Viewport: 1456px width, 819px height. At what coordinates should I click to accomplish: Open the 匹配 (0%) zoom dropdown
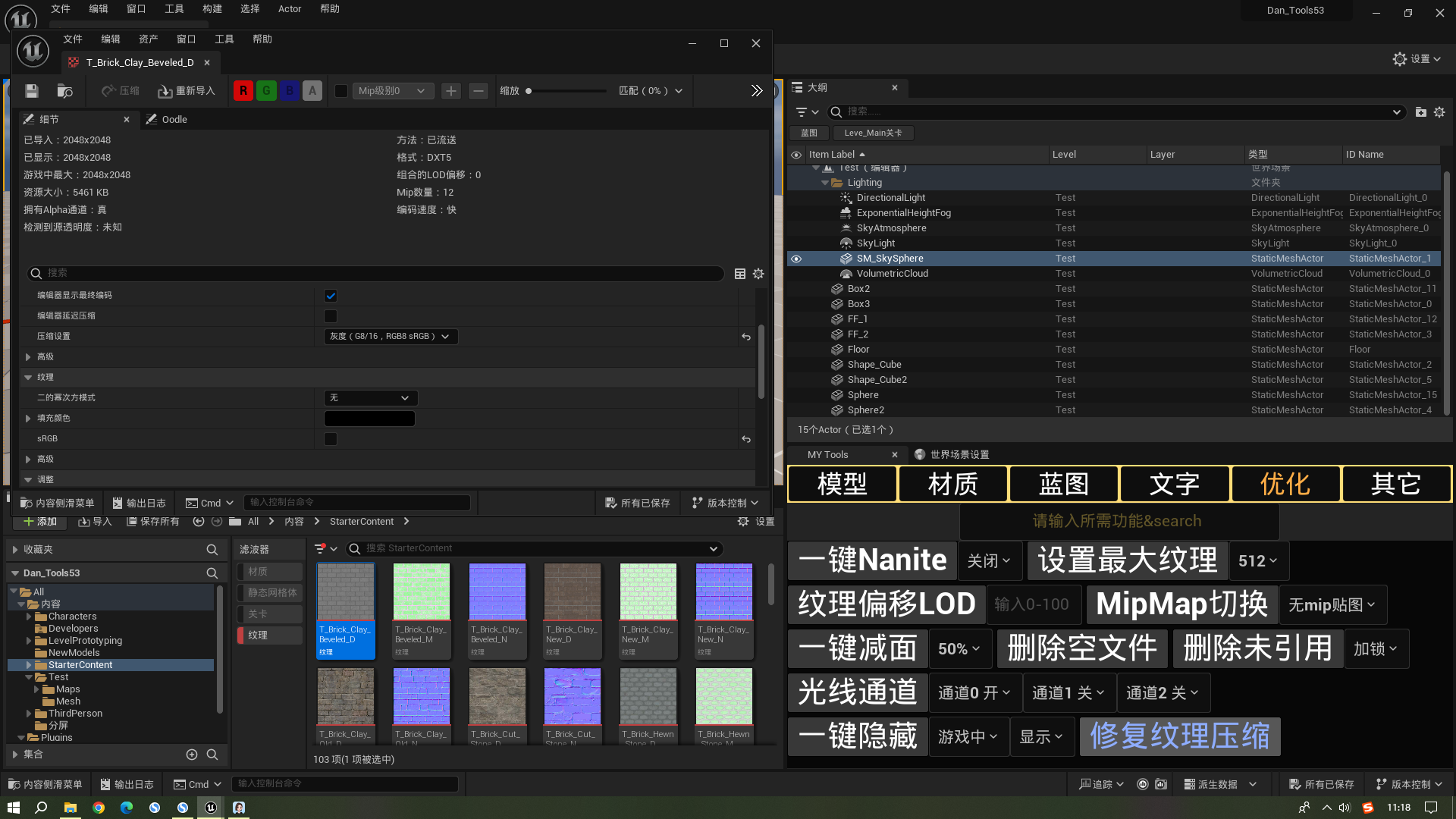[651, 91]
